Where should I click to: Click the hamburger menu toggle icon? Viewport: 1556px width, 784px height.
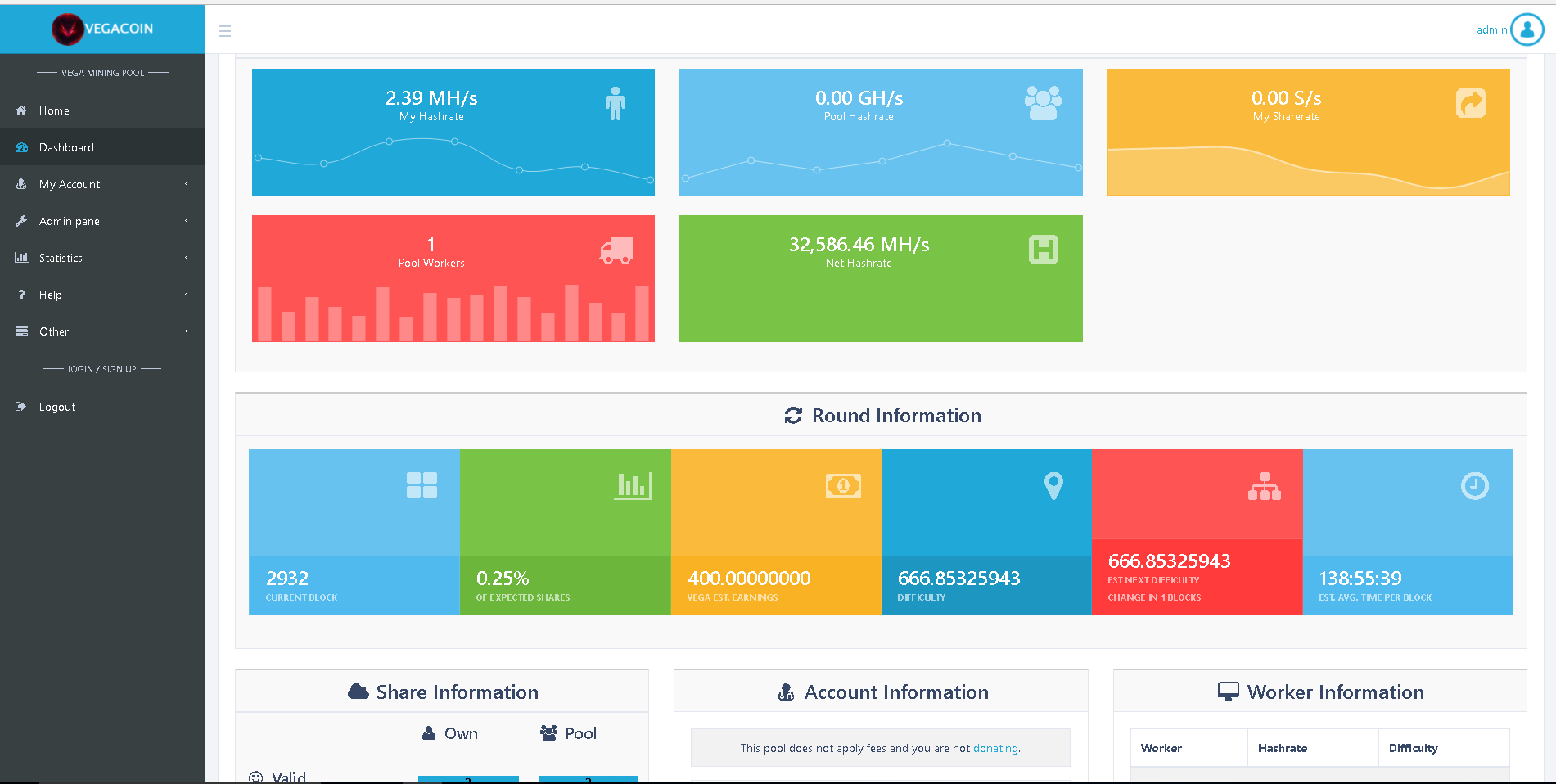pyautogui.click(x=225, y=31)
